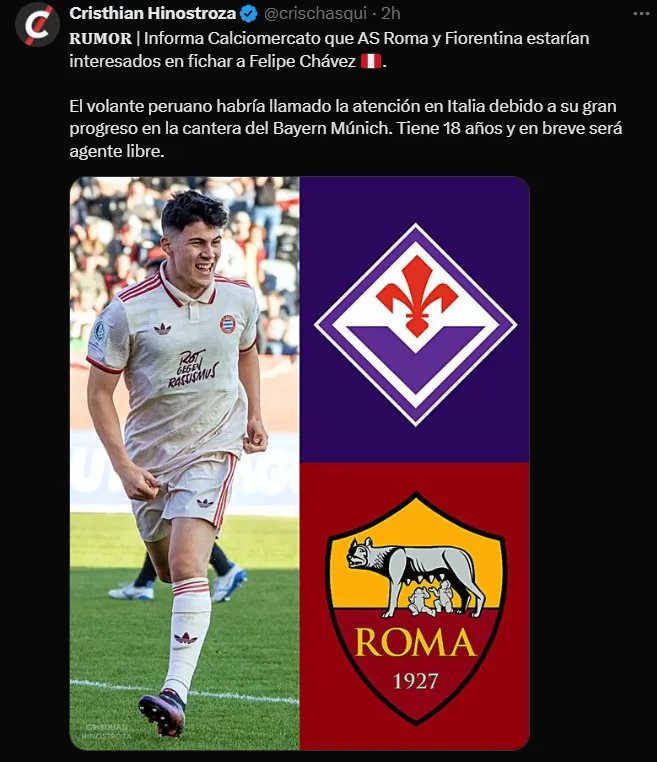The image size is (657, 762).
Task: Click the blue verified badge
Action: tap(249, 14)
